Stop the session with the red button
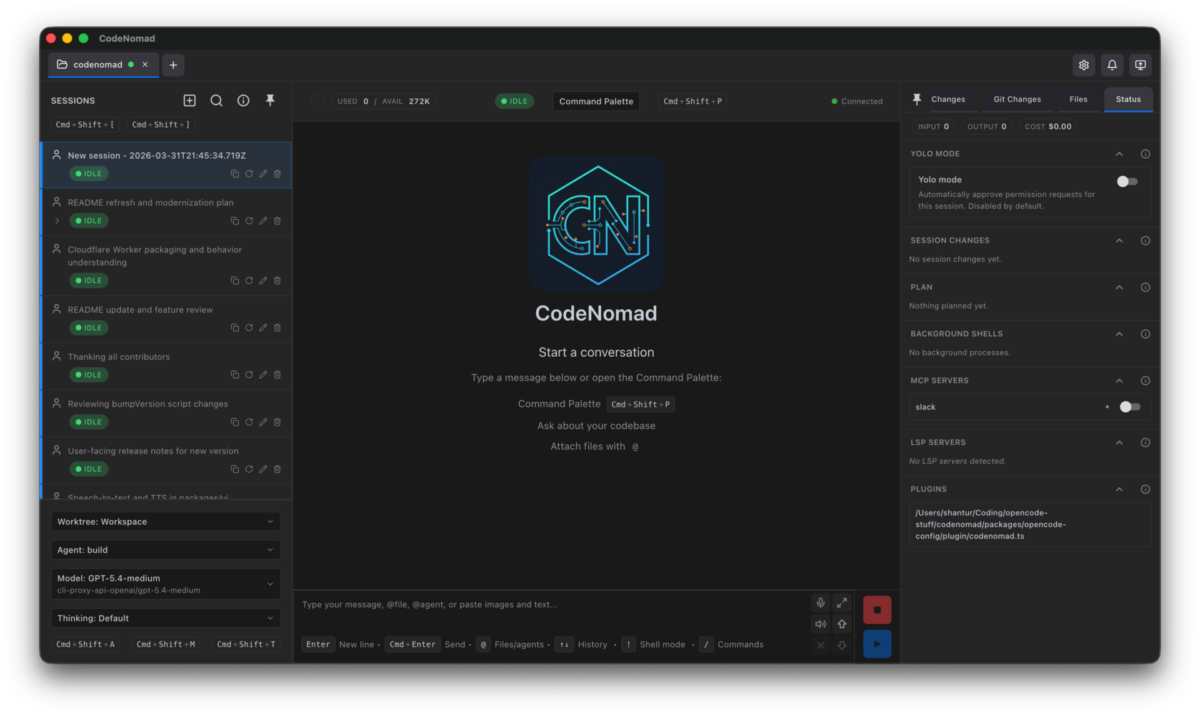 click(x=877, y=610)
